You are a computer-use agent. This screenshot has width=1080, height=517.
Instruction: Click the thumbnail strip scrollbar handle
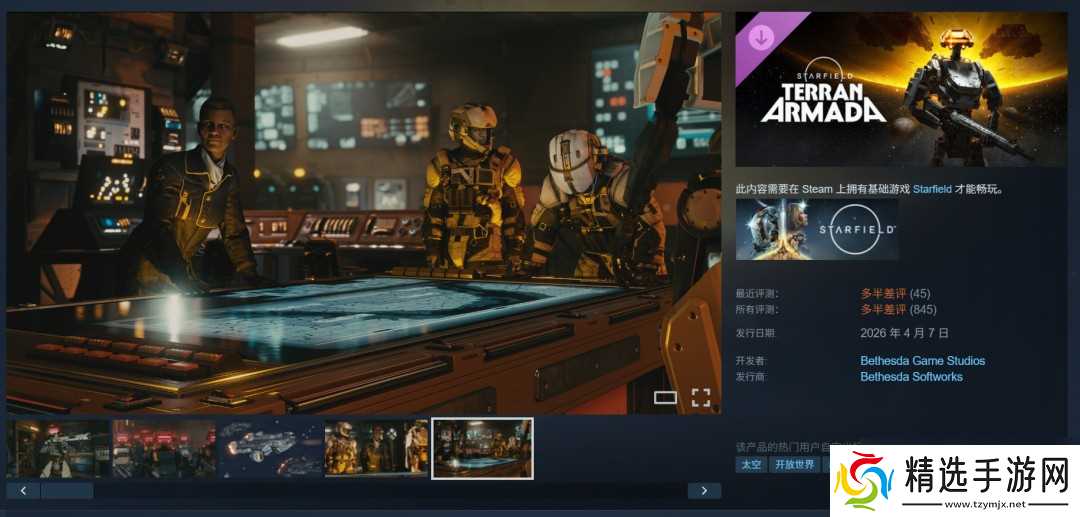tap(67, 491)
